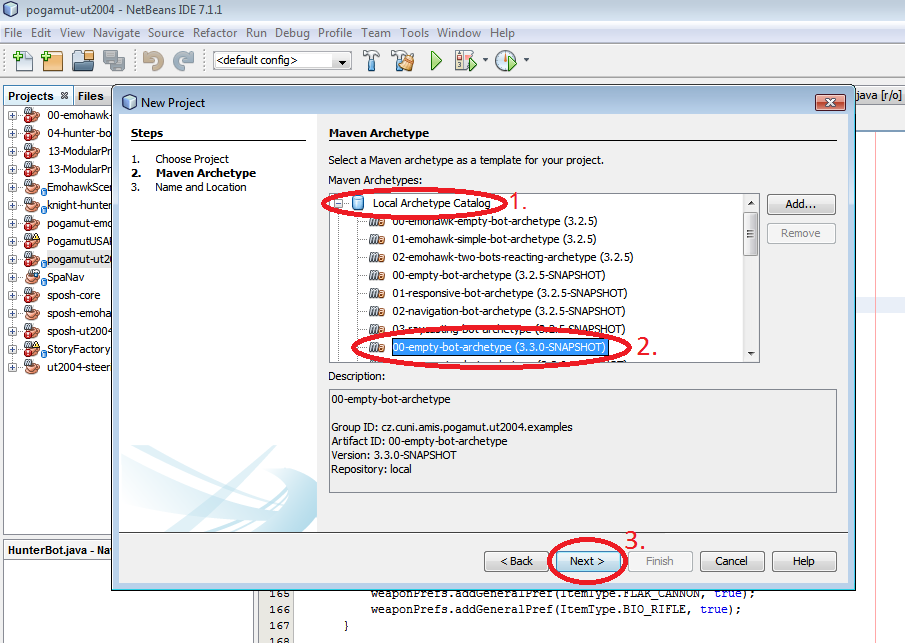Select 00-emohawk-empty-bot-archetype (3.2.5)
The width and height of the screenshot is (905, 643).
[x=495, y=221]
